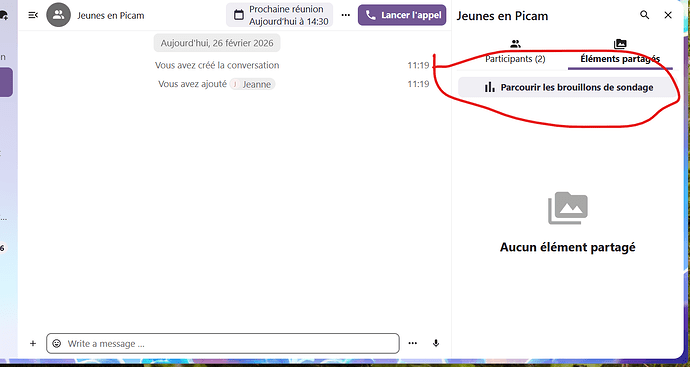Screen dimensions: 690x367
Task: Record a voice message with microphone icon
Action: [x=436, y=343]
